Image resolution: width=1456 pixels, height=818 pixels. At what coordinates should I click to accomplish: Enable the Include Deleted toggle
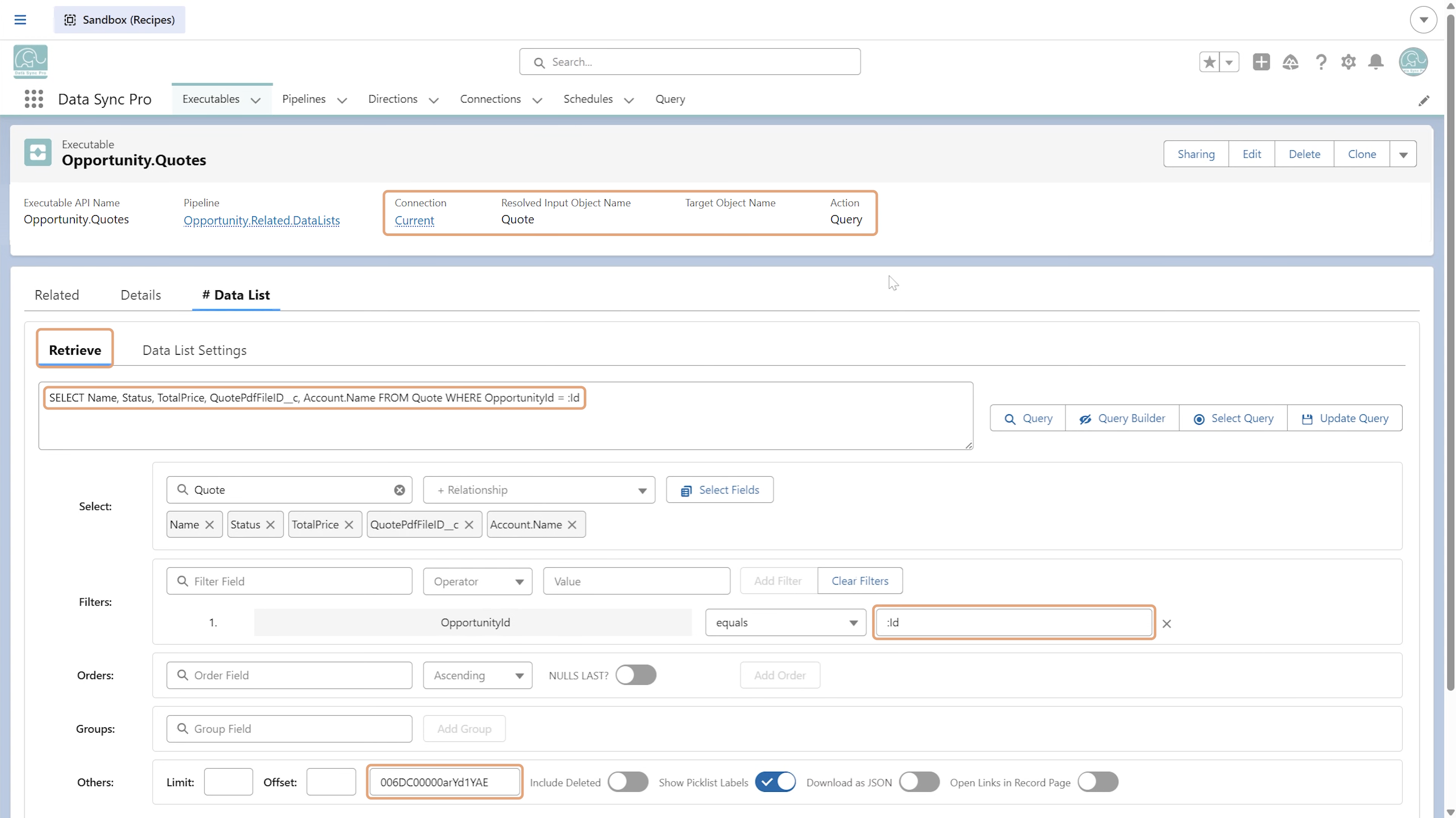628,782
